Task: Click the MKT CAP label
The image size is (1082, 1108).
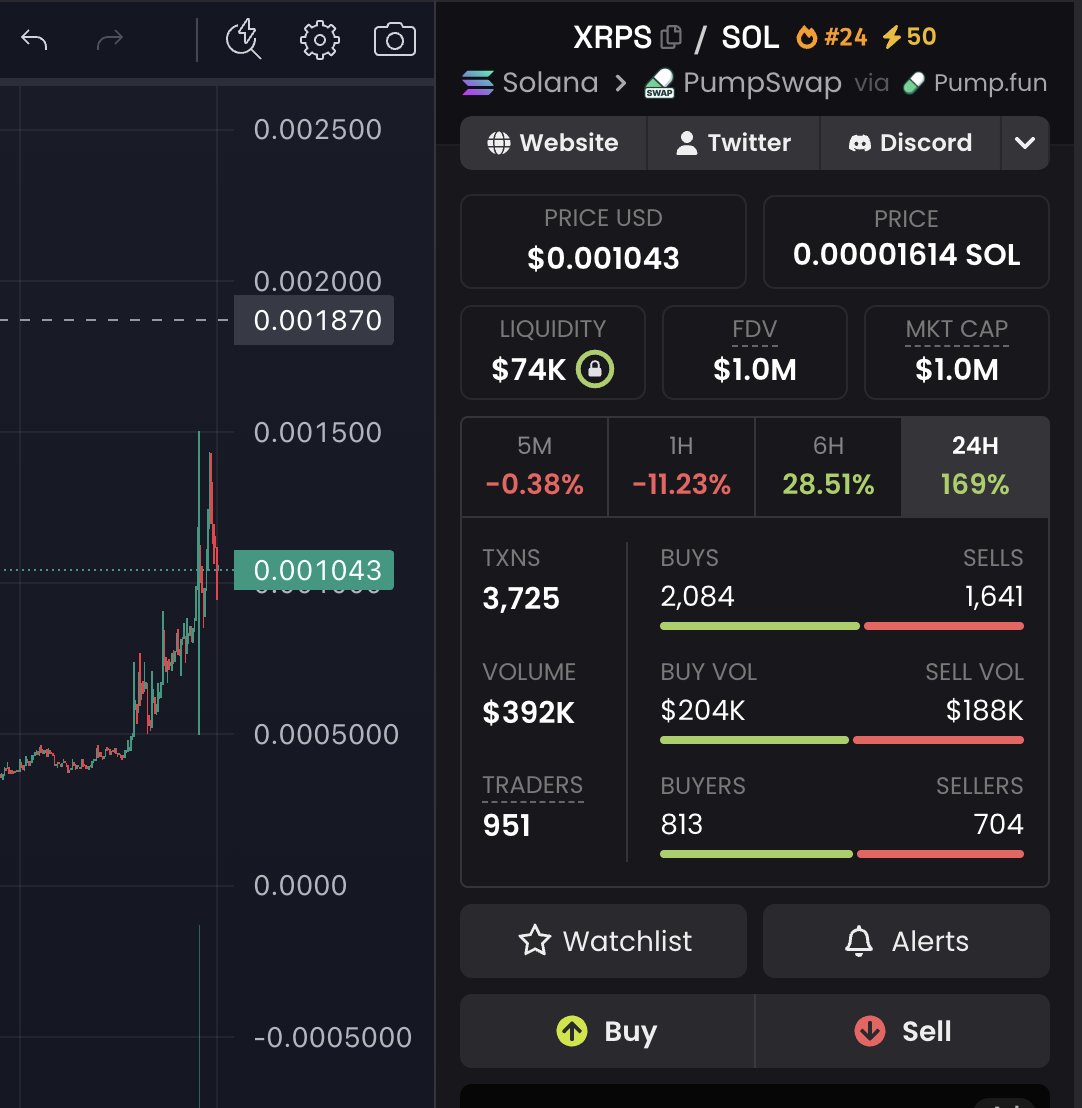Action: [x=957, y=329]
